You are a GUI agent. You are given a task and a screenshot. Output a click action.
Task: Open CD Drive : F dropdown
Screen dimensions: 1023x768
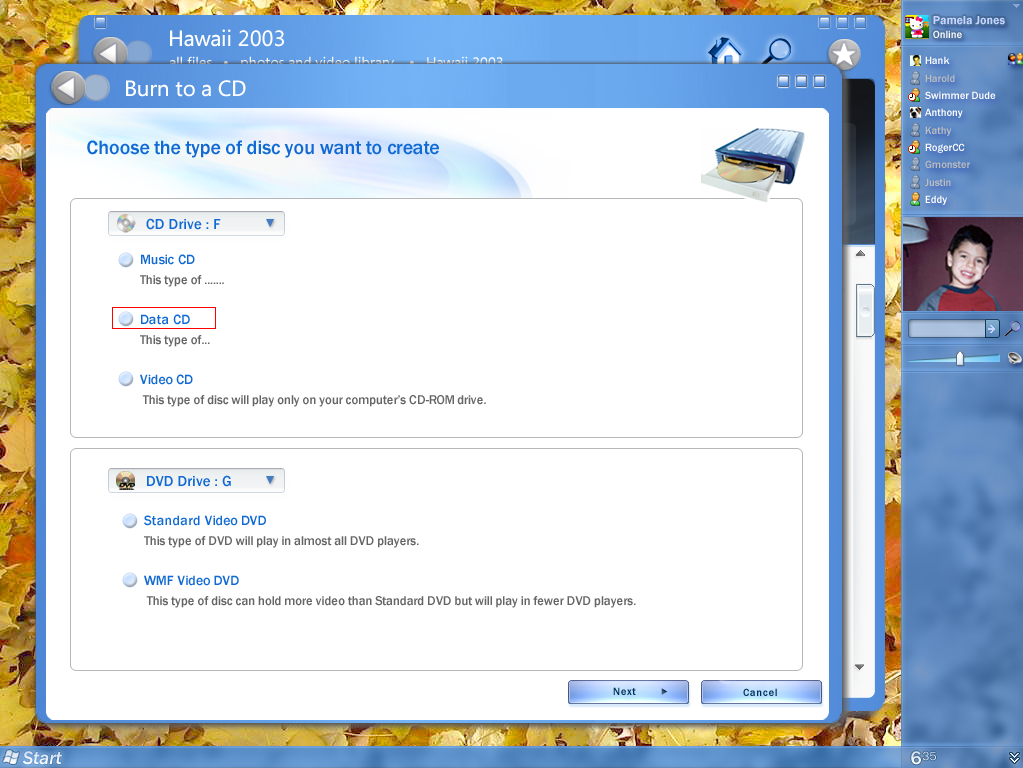click(196, 224)
